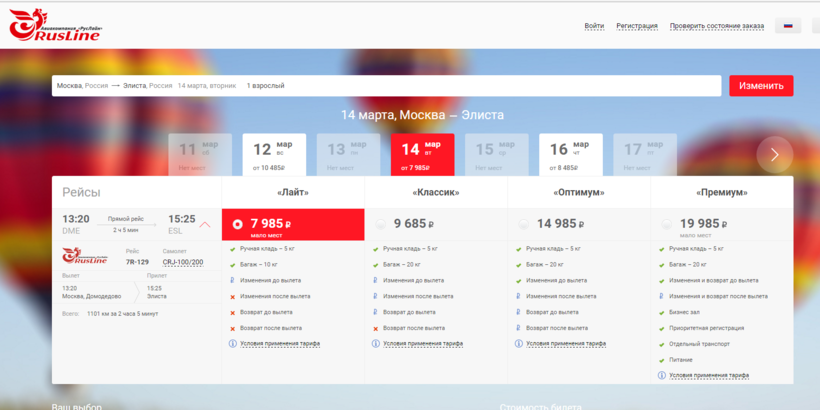Click the info icon under the Премиум tariff
This screenshot has height=410, width=820.
662,375
